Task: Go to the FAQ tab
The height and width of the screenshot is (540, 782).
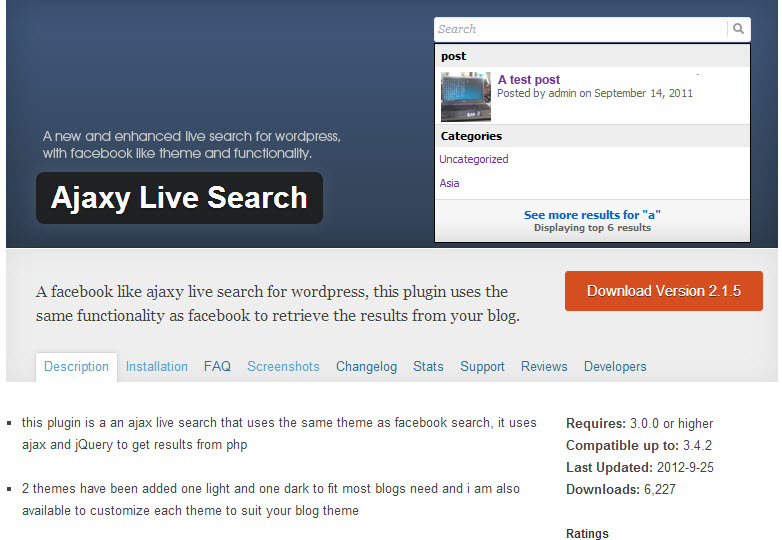Action: 217,366
